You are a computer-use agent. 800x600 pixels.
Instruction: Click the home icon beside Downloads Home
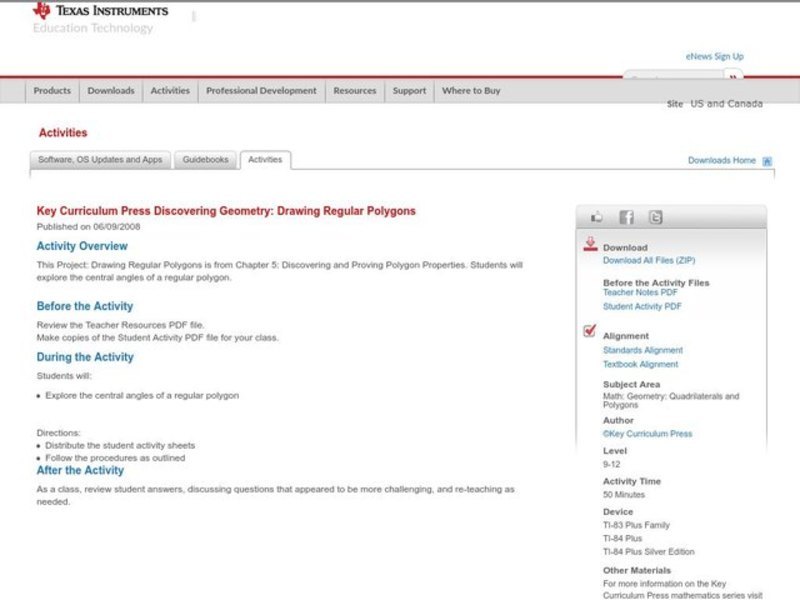[767, 161]
